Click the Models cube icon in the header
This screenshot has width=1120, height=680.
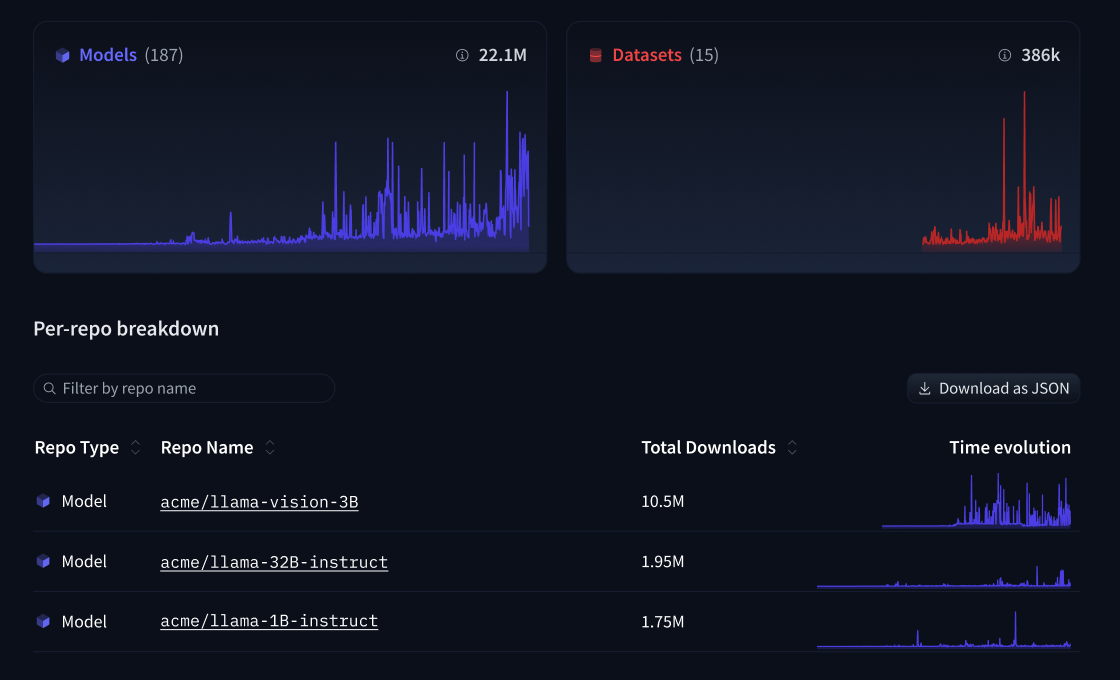tap(62, 55)
